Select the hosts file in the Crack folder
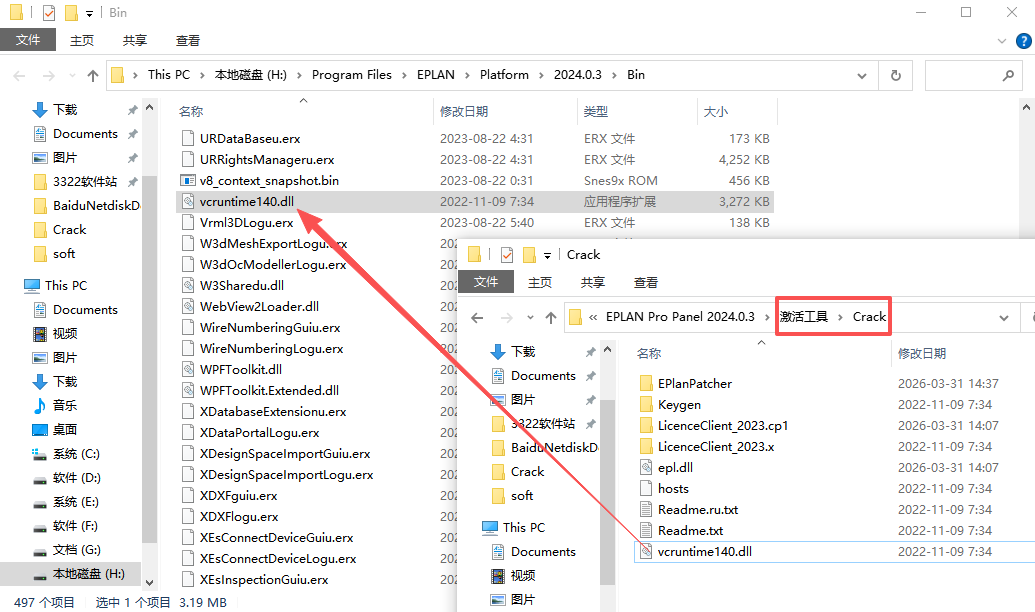1035x612 pixels. [x=673, y=488]
